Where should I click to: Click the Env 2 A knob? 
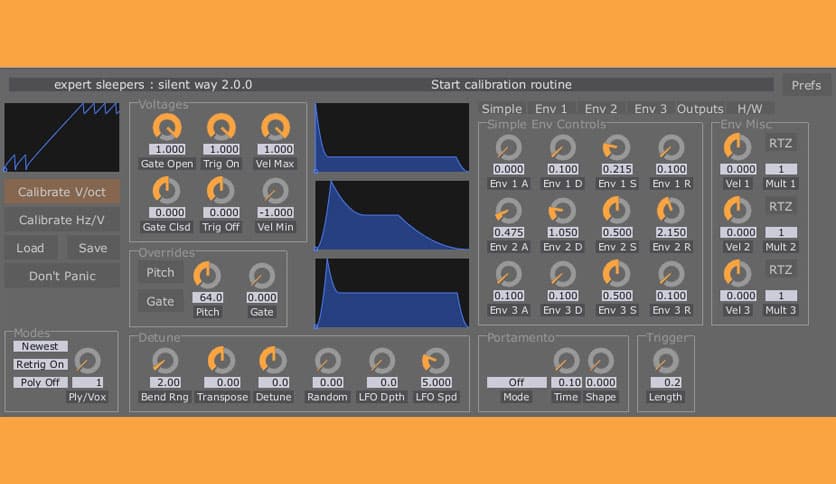(508, 211)
